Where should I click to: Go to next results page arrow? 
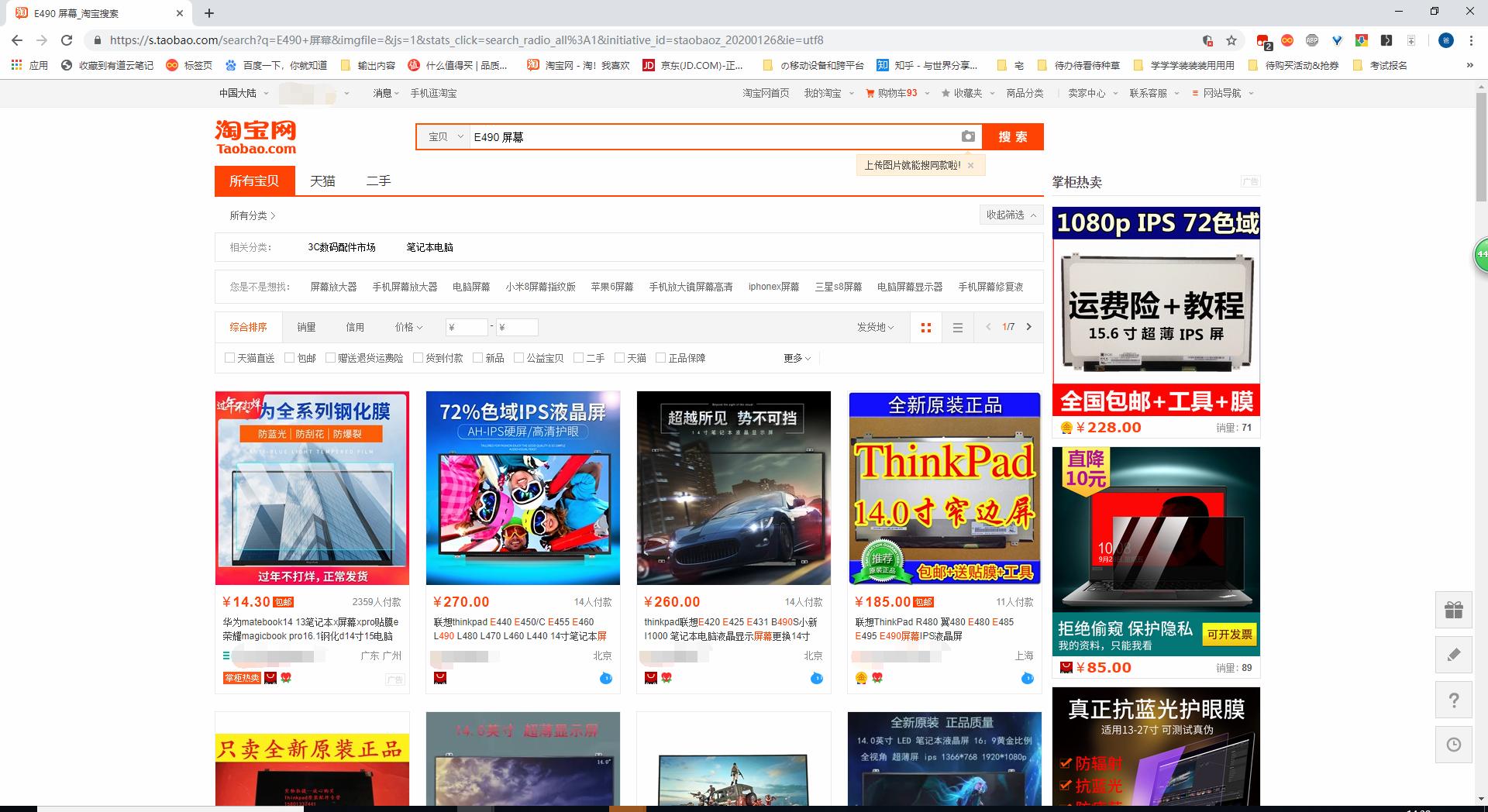pos(1028,327)
